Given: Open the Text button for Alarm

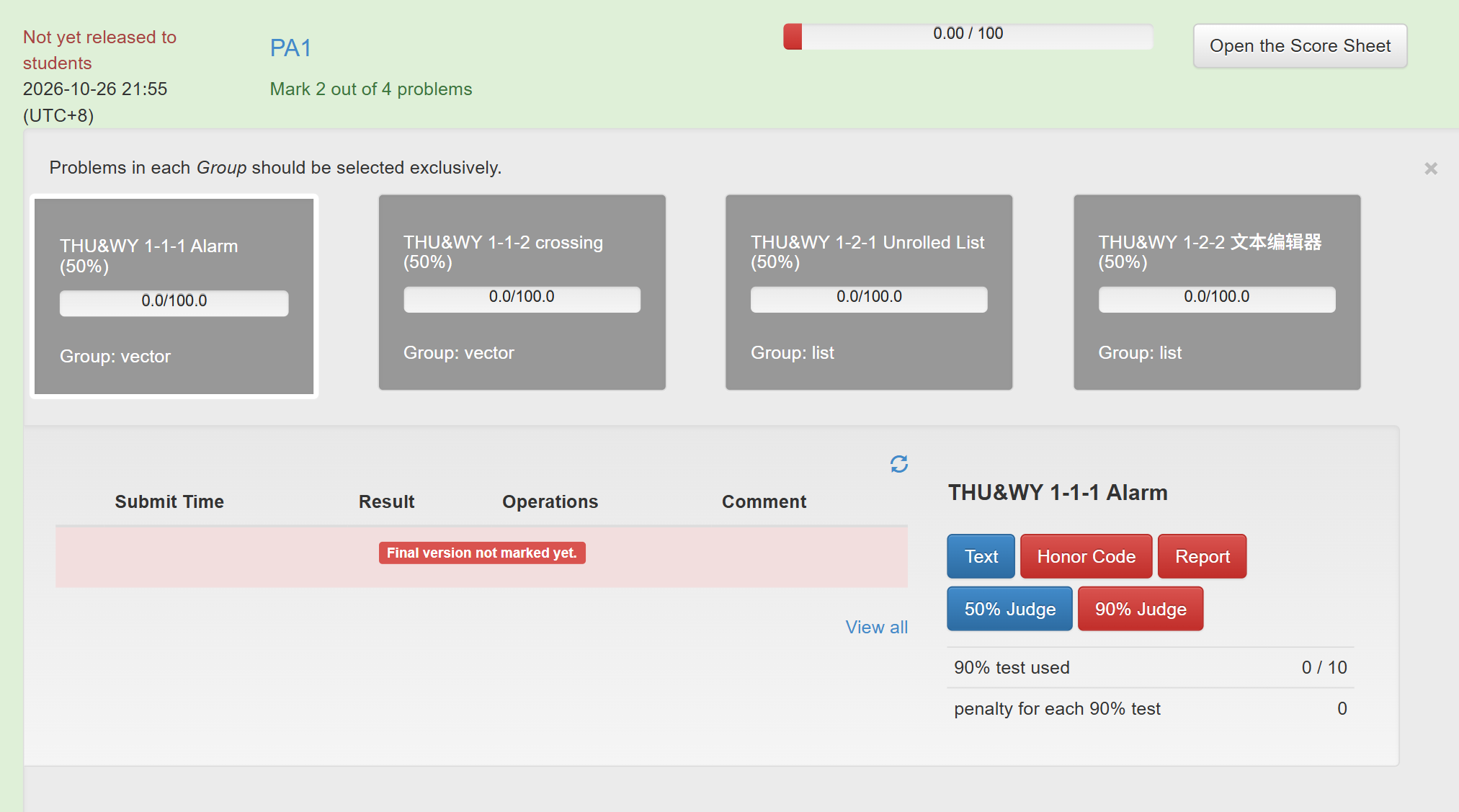Looking at the screenshot, I should [981, 556].
